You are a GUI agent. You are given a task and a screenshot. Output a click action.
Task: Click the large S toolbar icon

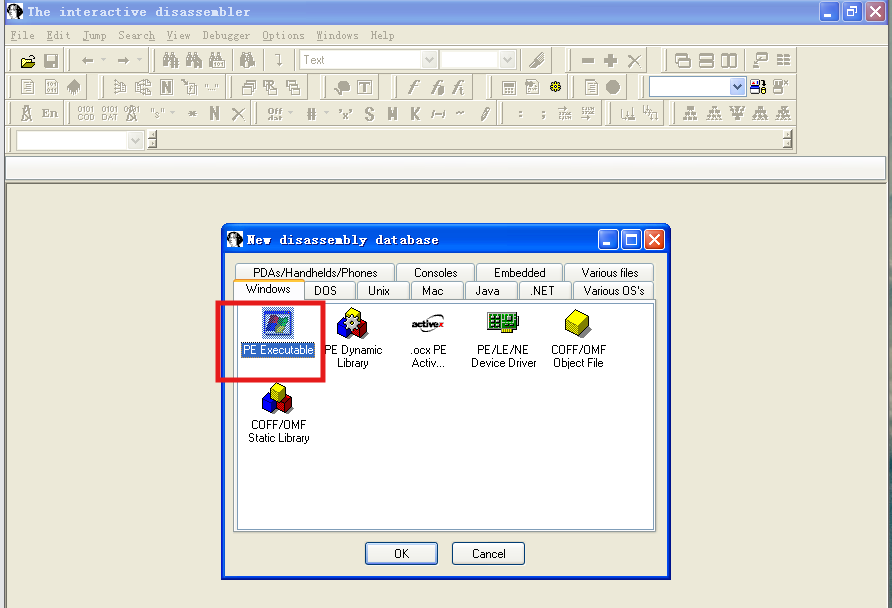[x=370, y=114]
